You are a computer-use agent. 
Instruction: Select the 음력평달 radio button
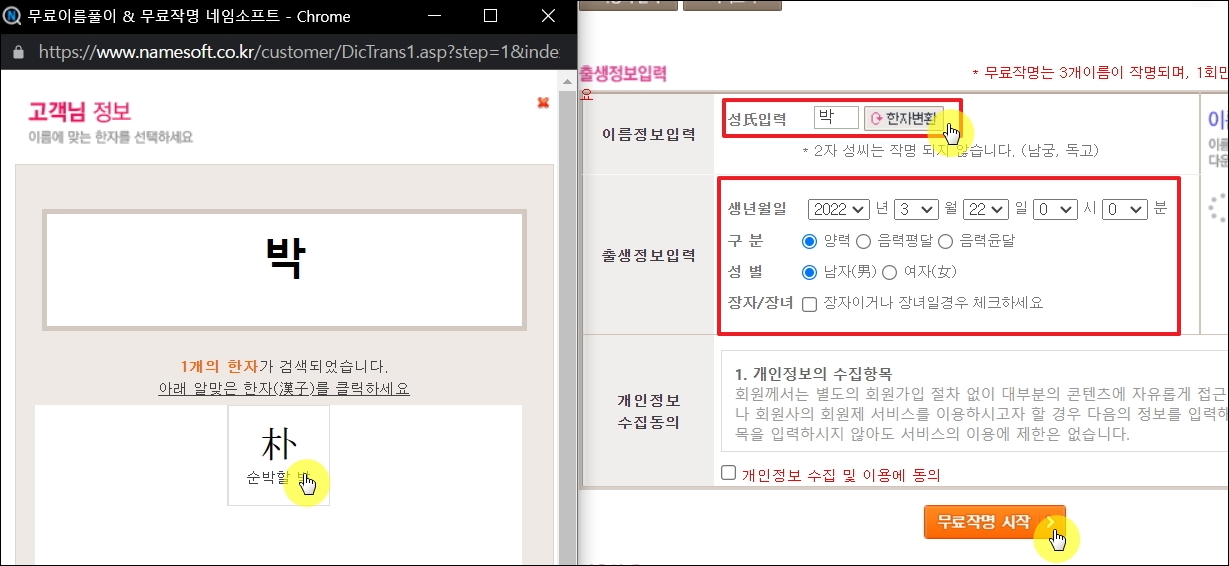(863, 241)
